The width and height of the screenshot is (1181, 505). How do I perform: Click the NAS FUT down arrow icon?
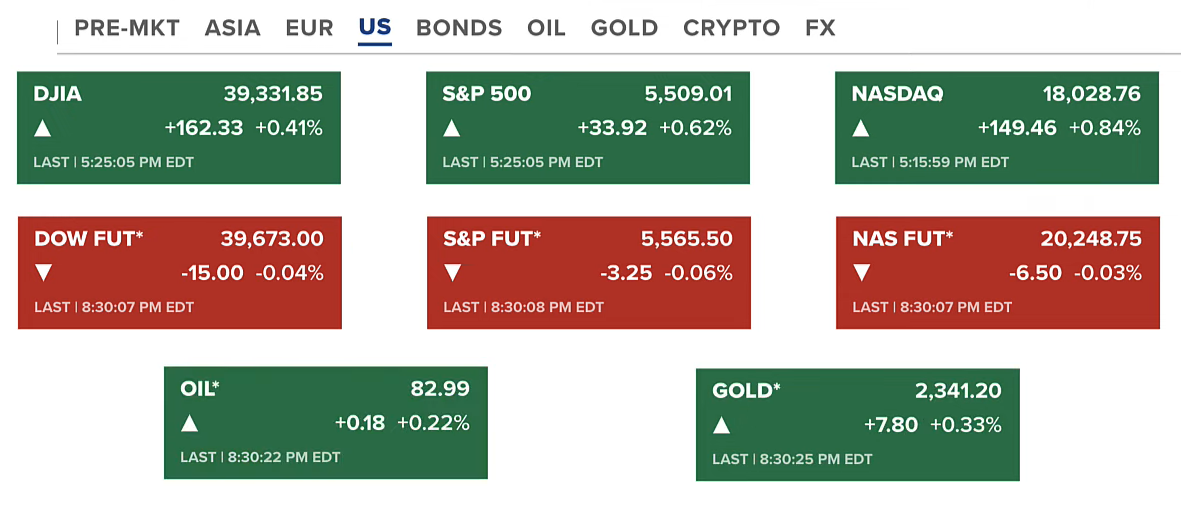pos(862,273)
